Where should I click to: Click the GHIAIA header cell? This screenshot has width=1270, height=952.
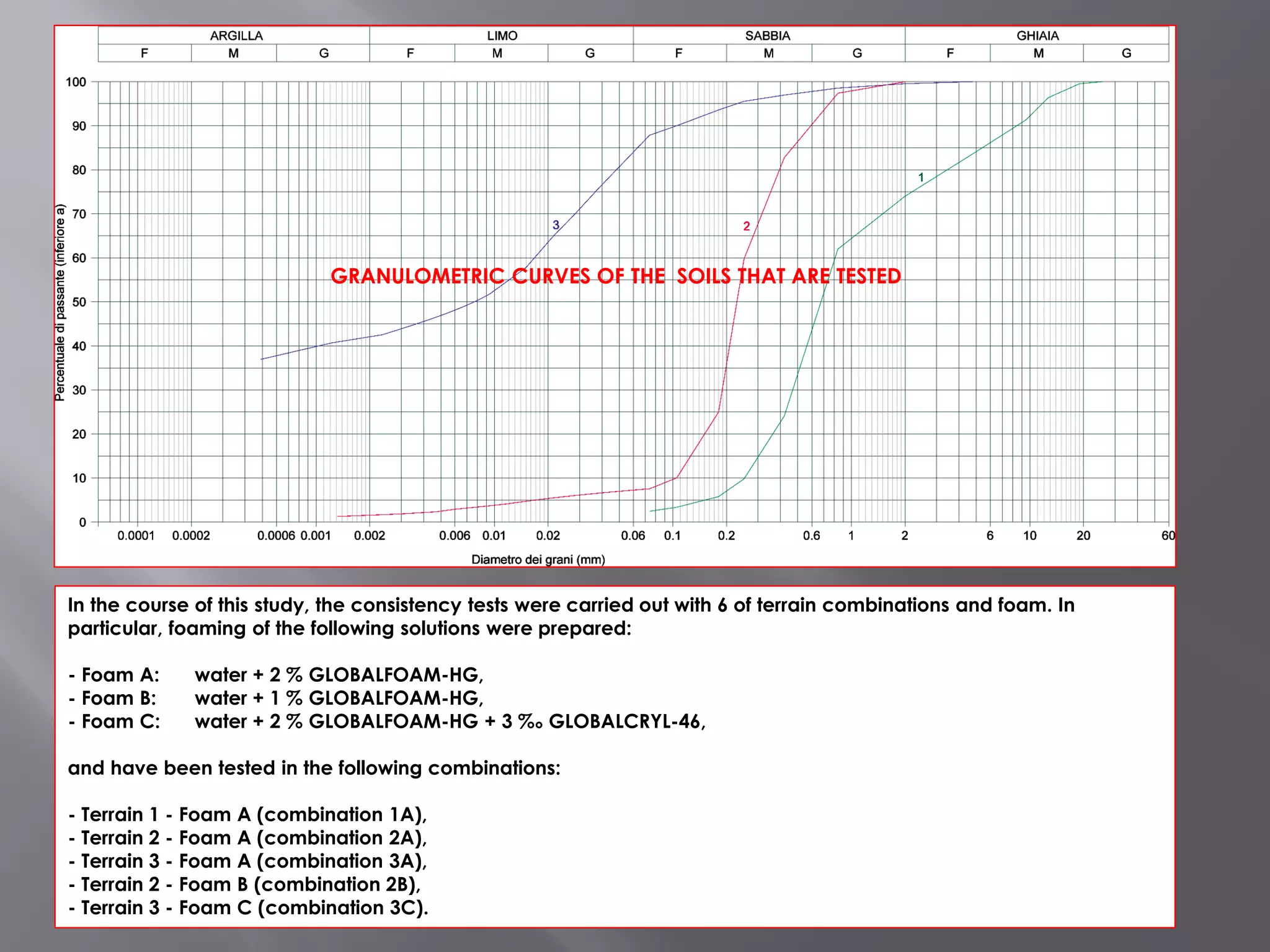pyautogui.click(x=1037, y=36)
